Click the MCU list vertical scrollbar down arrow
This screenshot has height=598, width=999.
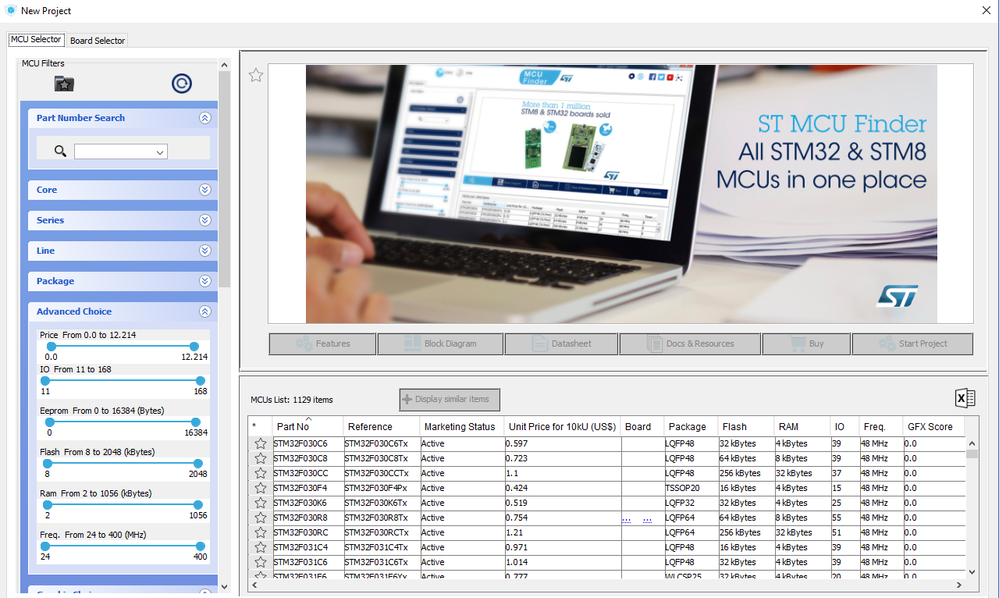tap(972, 572)
